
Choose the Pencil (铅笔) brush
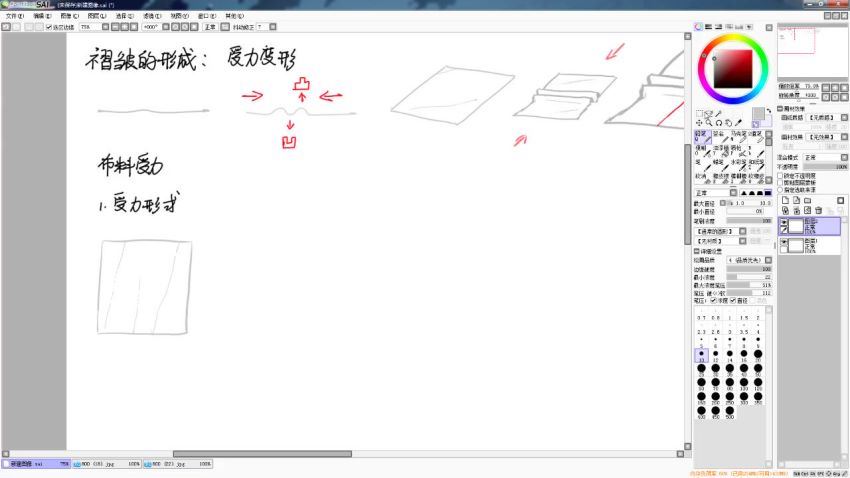pyautogui.click(x=703, y=137)
